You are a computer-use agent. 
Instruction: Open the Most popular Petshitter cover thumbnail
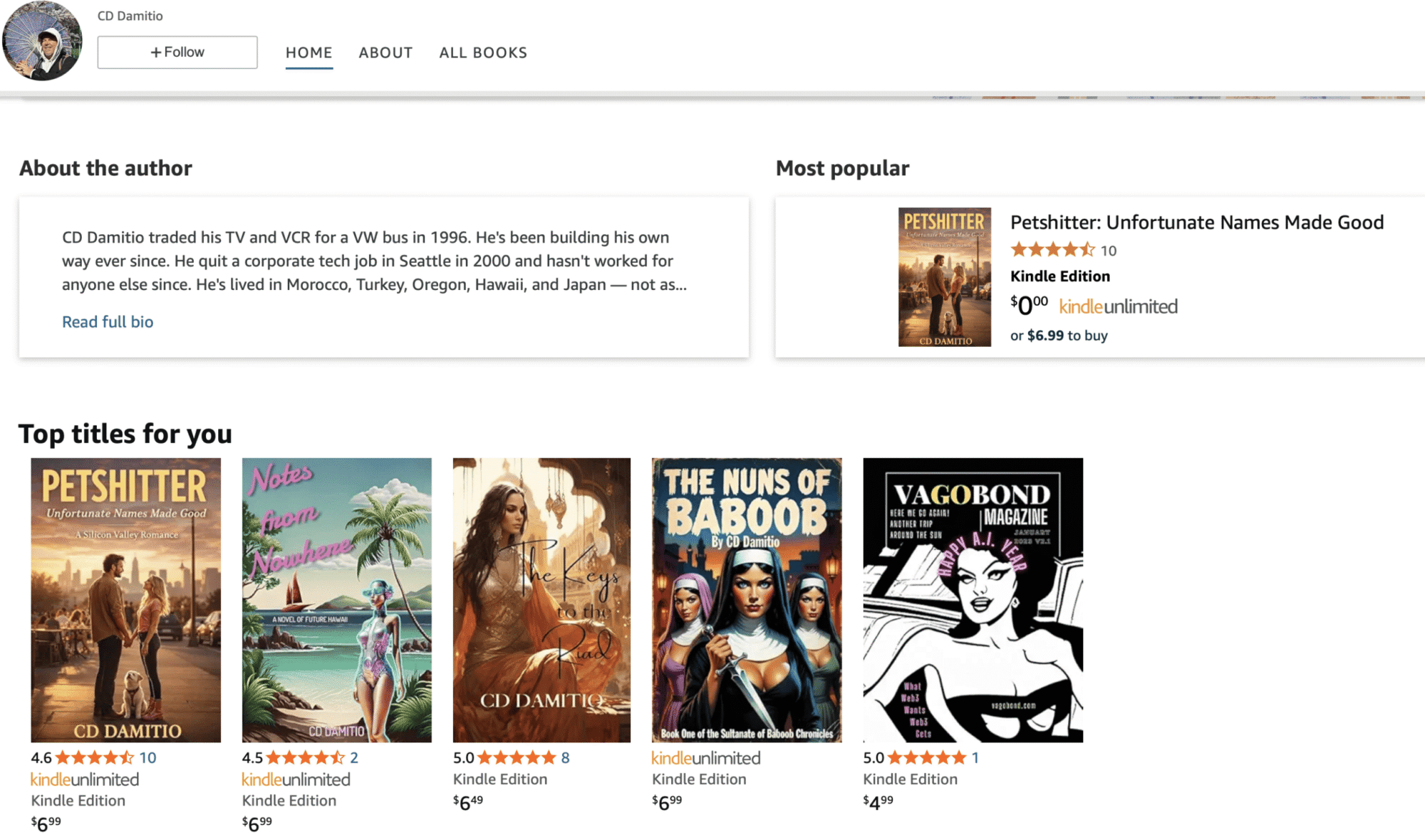pos(944,276)
